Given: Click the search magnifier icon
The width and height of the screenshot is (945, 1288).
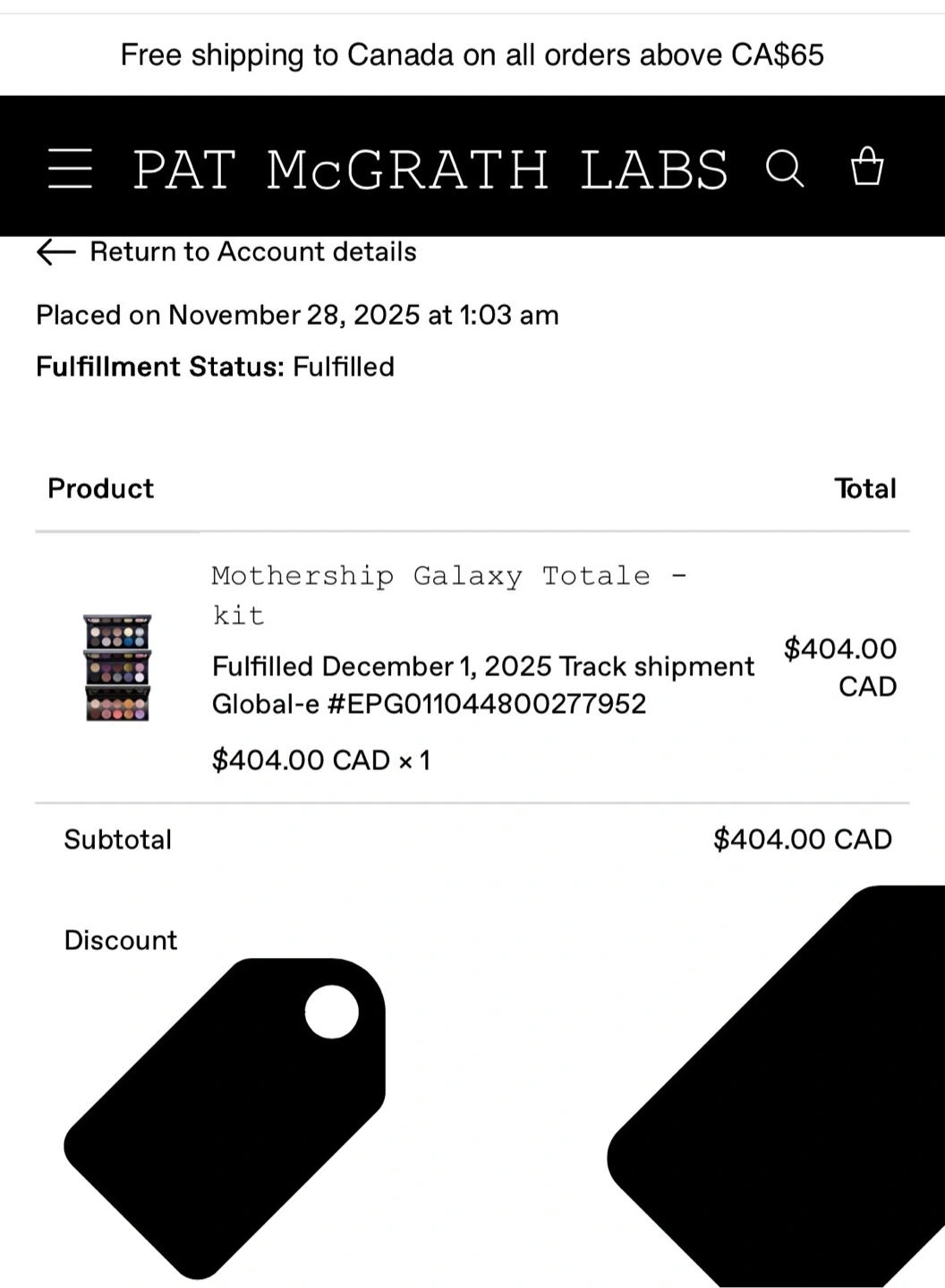Looking at the screenshot, I should click(x=785, y=168).
